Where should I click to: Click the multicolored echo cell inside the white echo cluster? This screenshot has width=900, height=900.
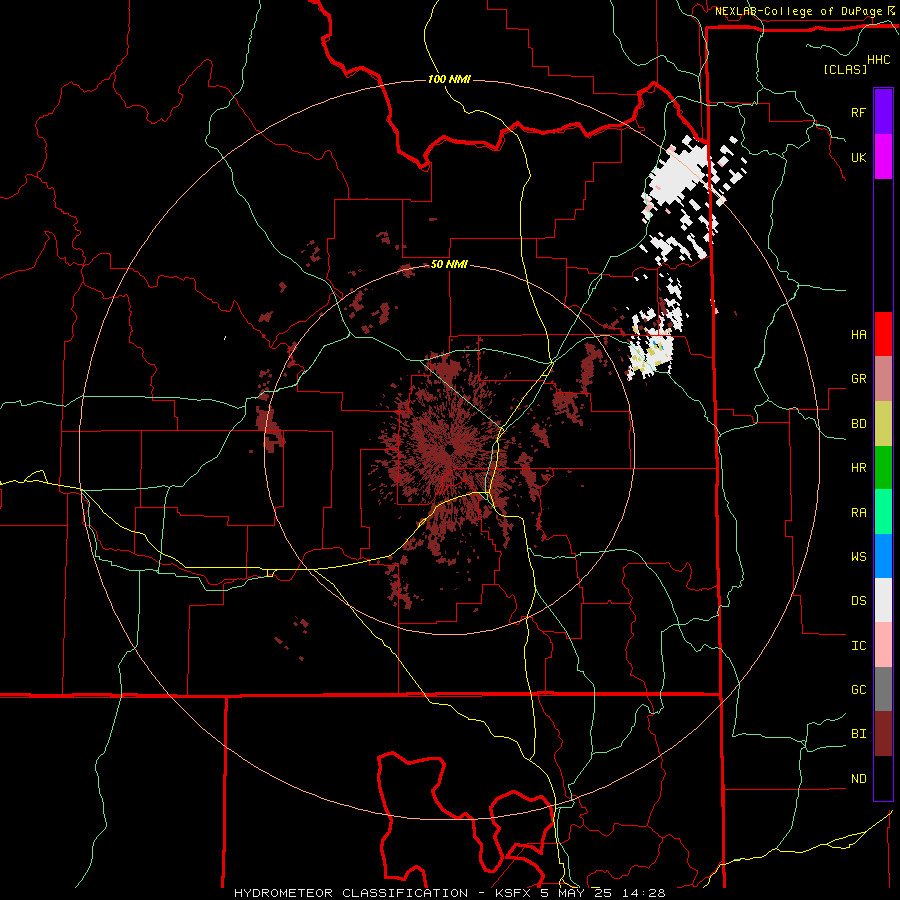(655, 347)
